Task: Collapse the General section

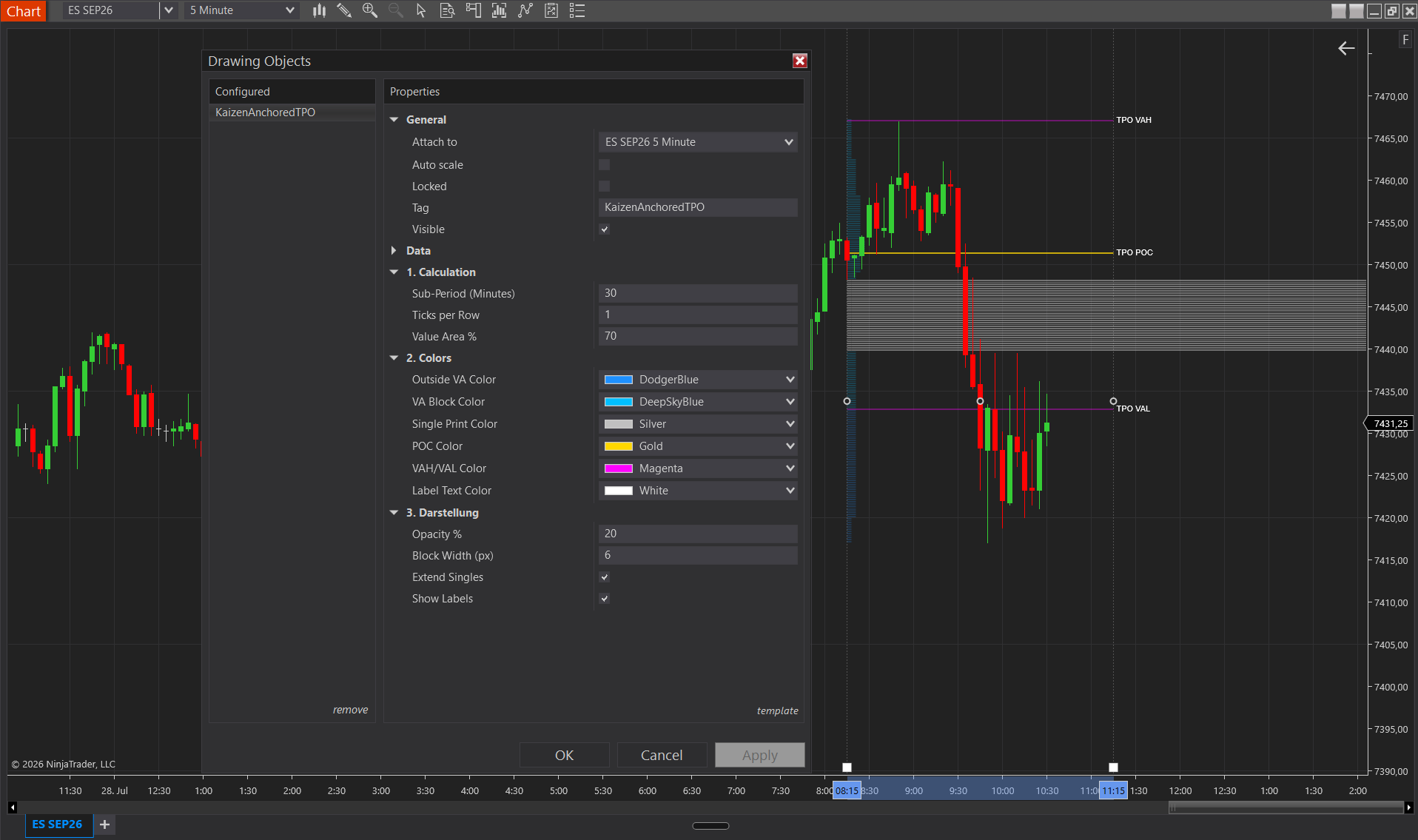Action: [394, 120]
